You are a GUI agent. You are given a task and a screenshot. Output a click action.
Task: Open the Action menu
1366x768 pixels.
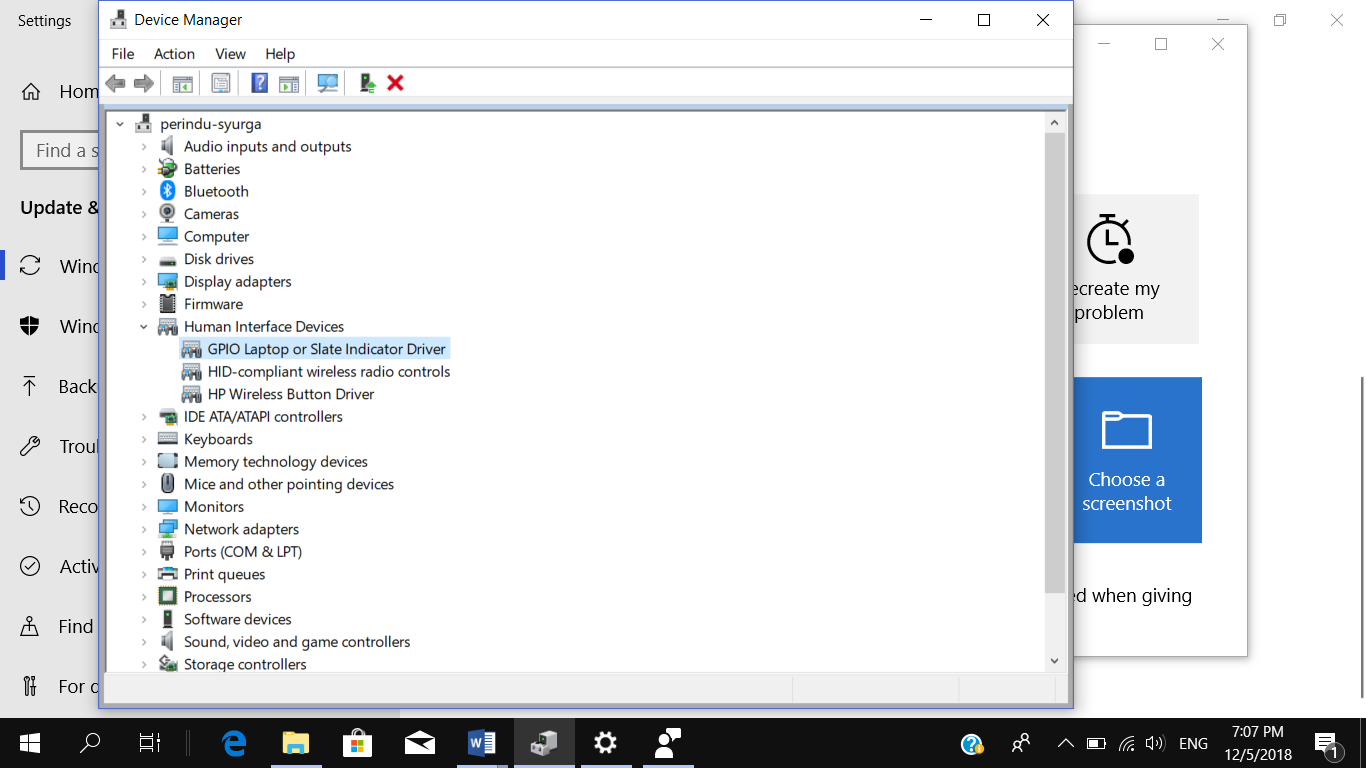[x=174, y=54]
